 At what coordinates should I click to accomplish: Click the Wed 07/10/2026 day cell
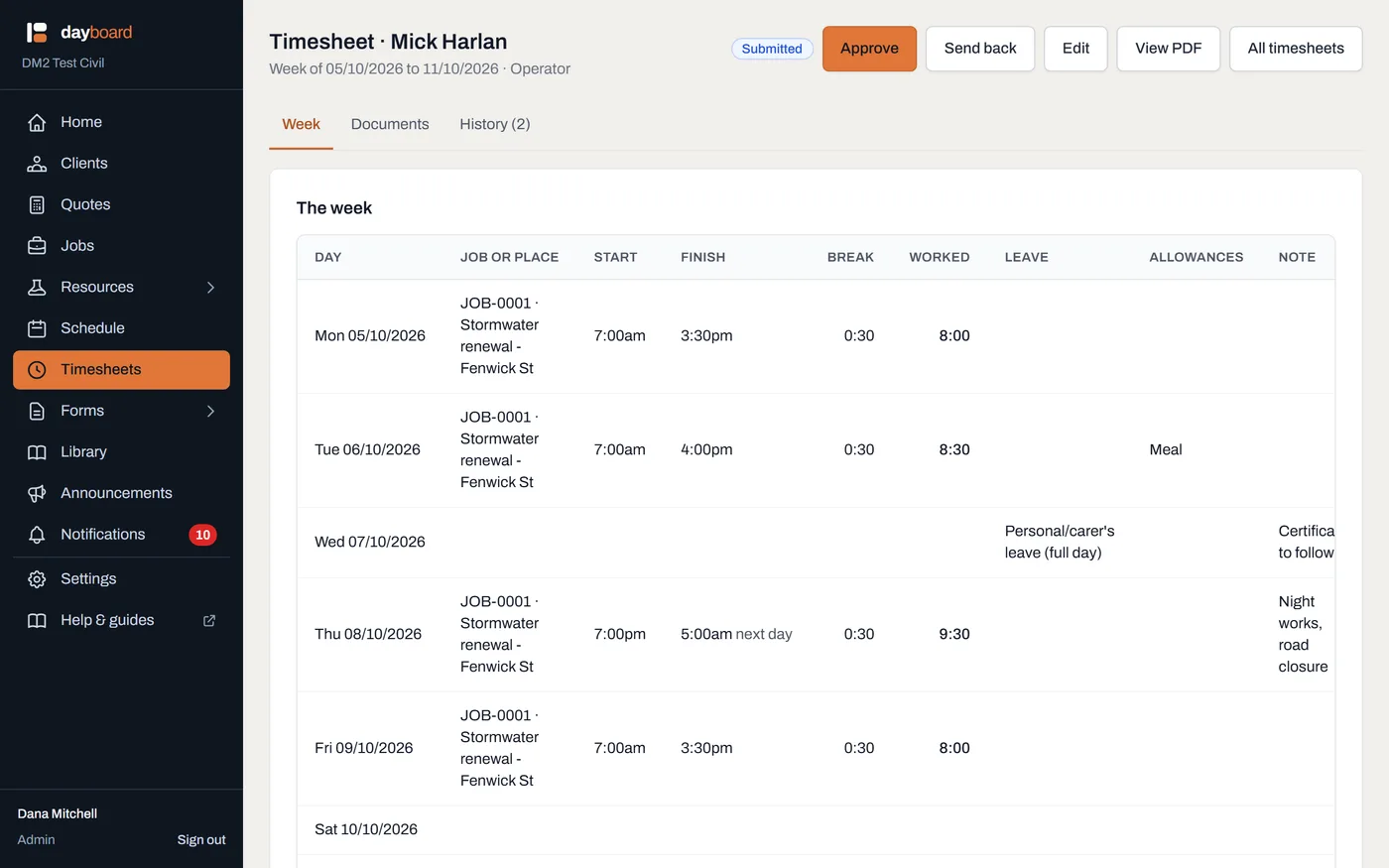[x=370, y=542]
